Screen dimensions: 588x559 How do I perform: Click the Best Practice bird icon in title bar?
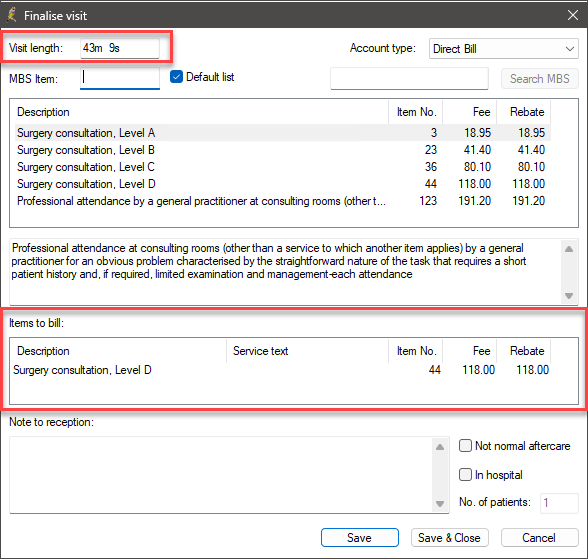click(12, 15)
